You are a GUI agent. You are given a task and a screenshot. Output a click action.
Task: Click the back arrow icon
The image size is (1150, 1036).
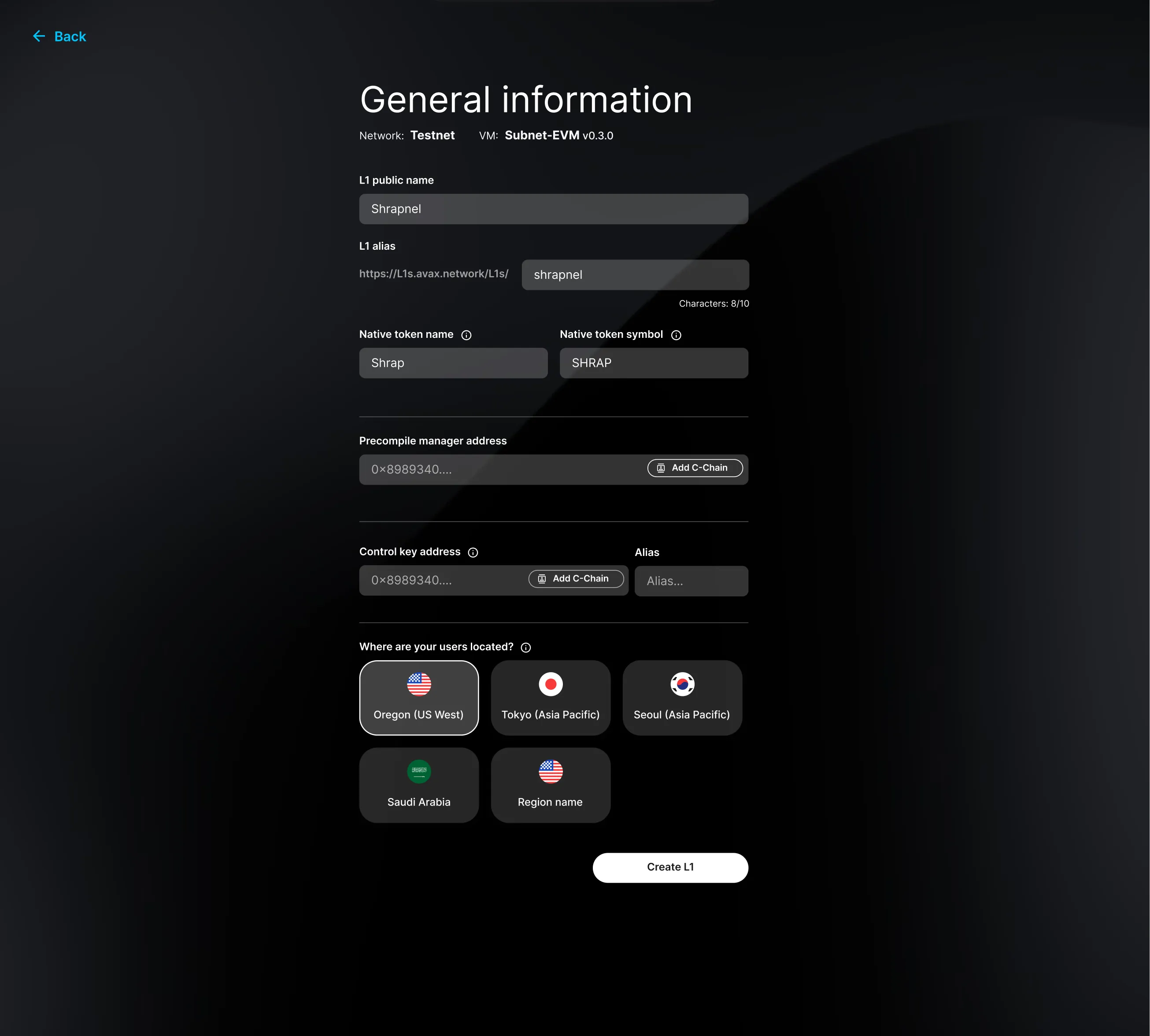(x=39, y=37)
